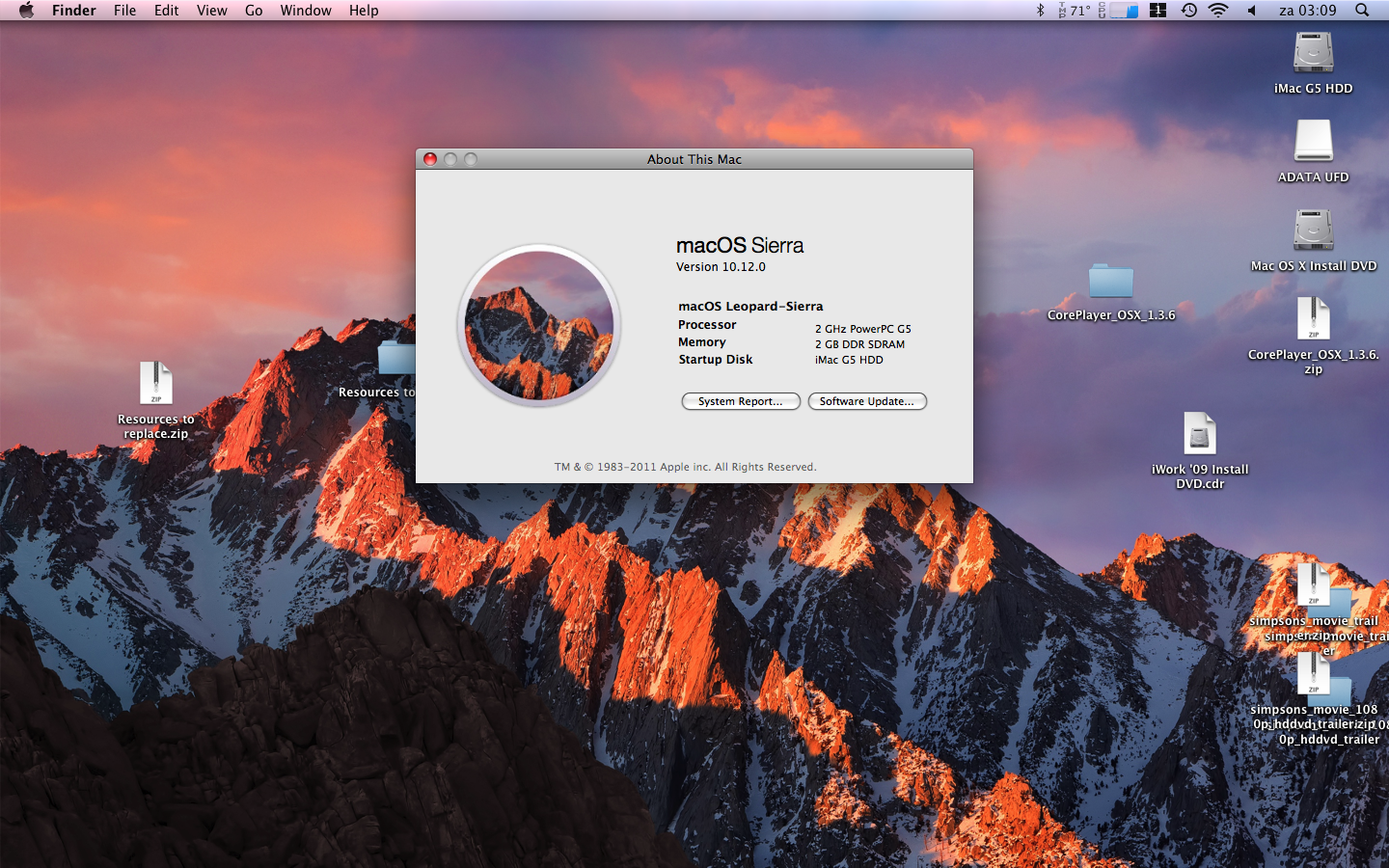Open the Help menu

pos(364,10)
